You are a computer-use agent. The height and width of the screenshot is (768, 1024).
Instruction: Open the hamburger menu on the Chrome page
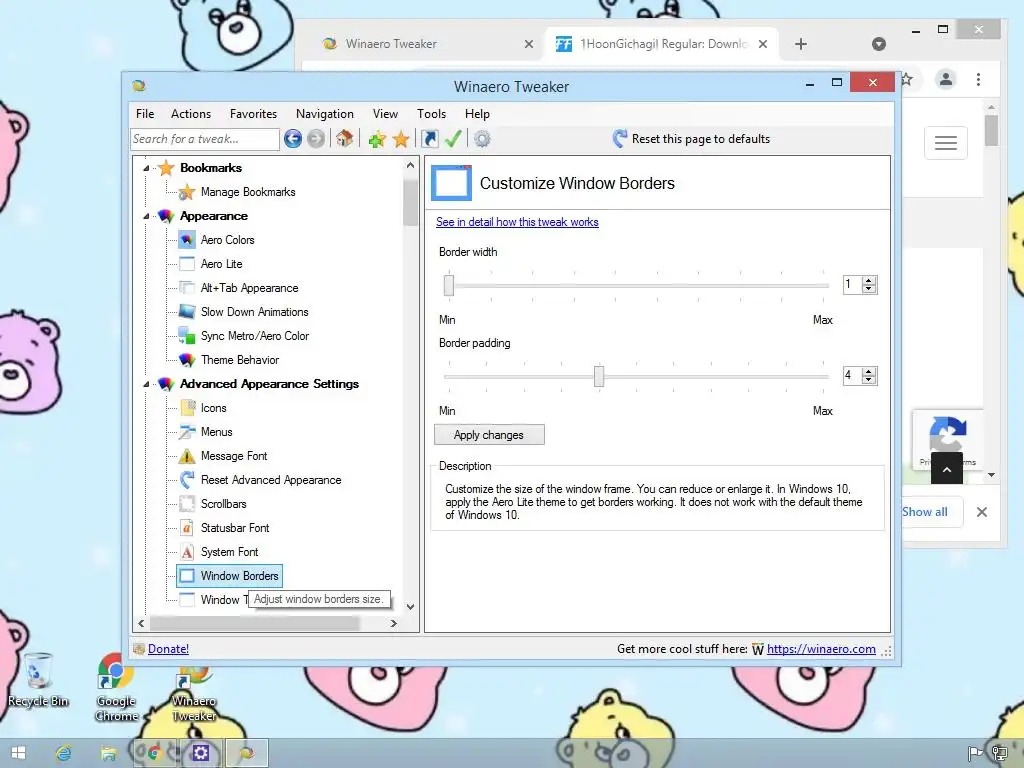click(946, 142)
